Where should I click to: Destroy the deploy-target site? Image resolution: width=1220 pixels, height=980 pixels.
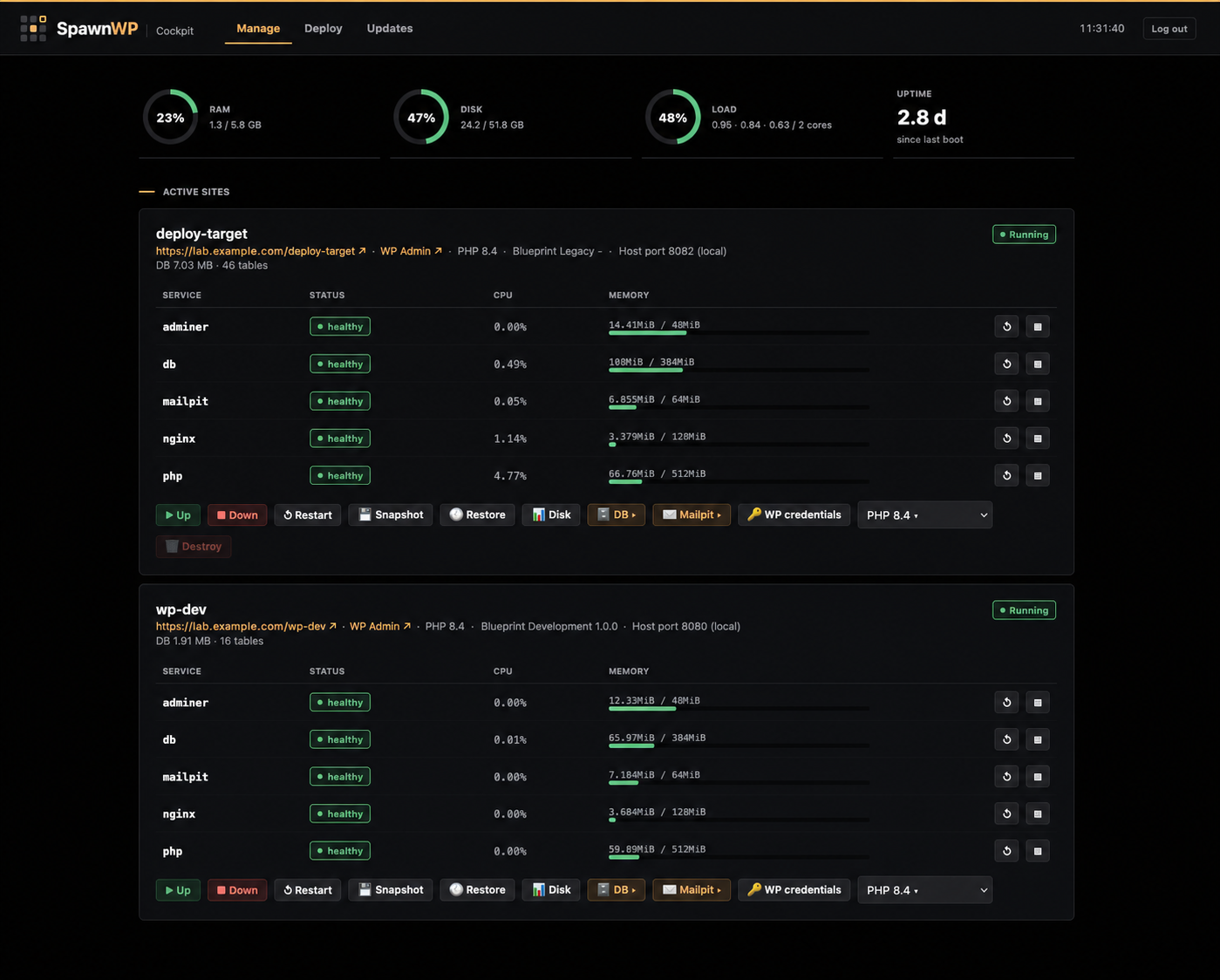(x=194, y=547)
